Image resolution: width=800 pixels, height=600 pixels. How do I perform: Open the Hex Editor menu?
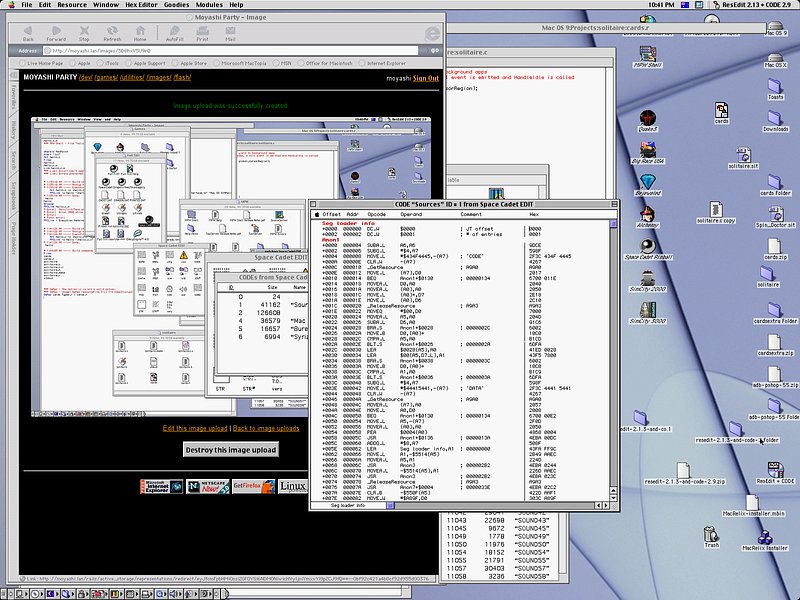[x=141, y=5]
